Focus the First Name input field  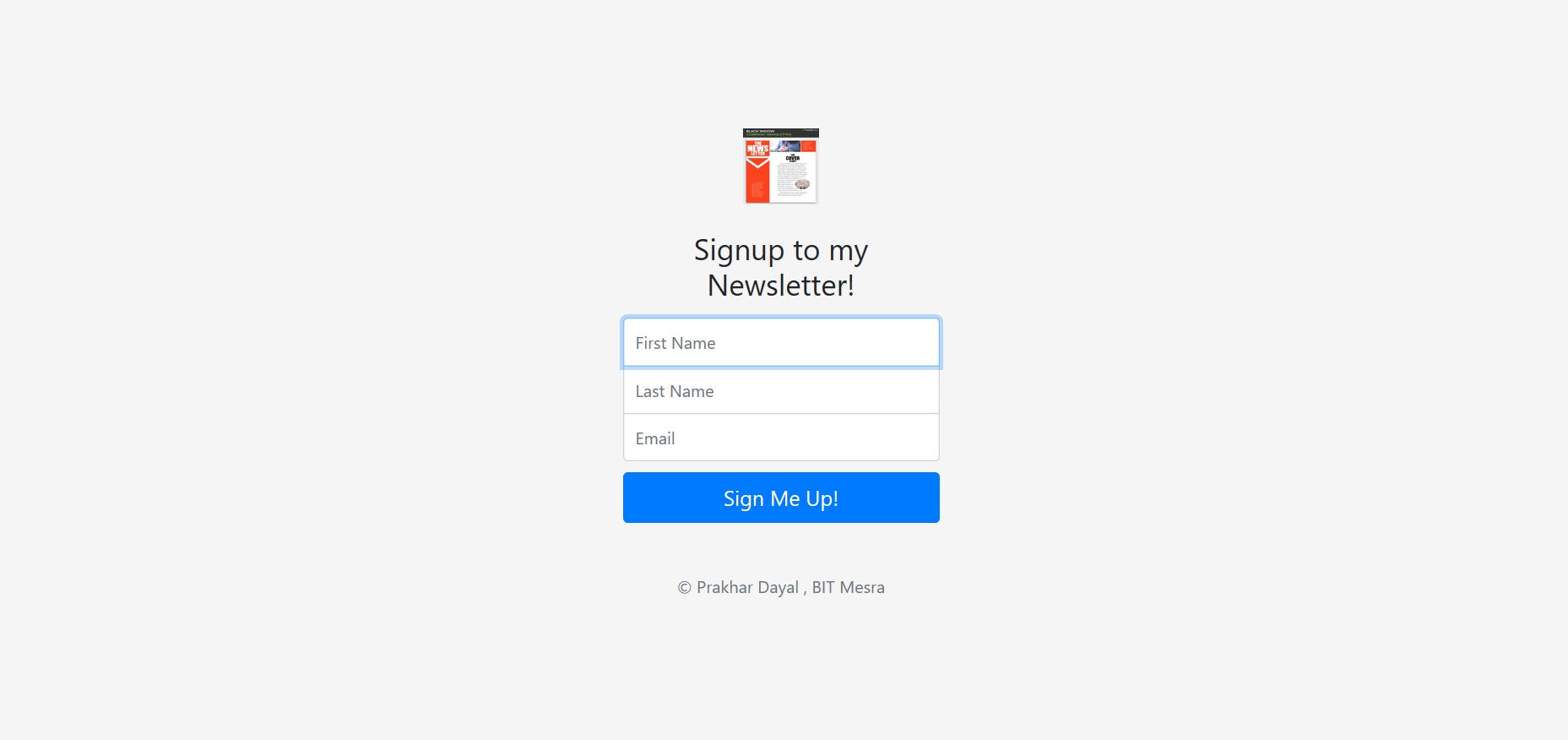point(781,343)
